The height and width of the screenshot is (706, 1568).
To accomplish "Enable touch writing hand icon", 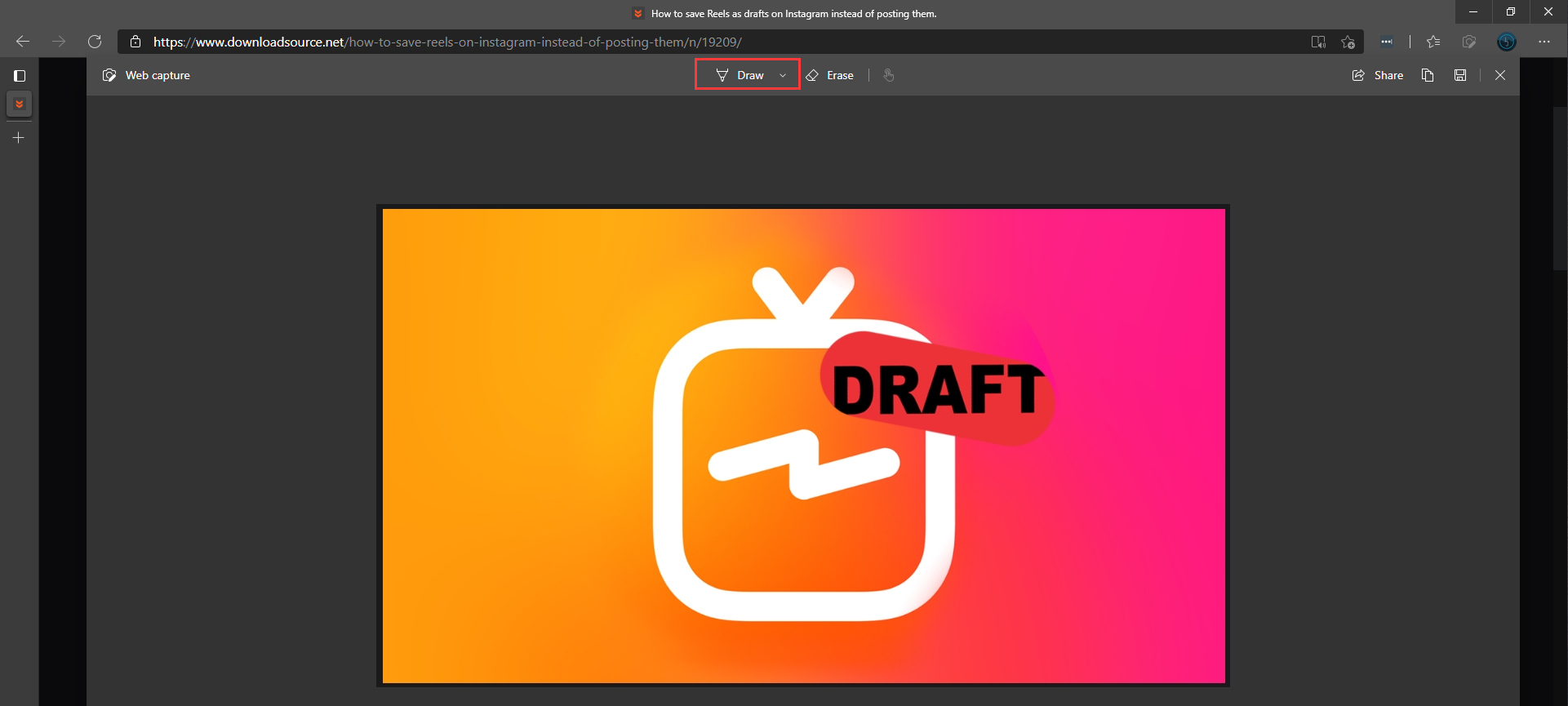I will click(x=889, y=75).
